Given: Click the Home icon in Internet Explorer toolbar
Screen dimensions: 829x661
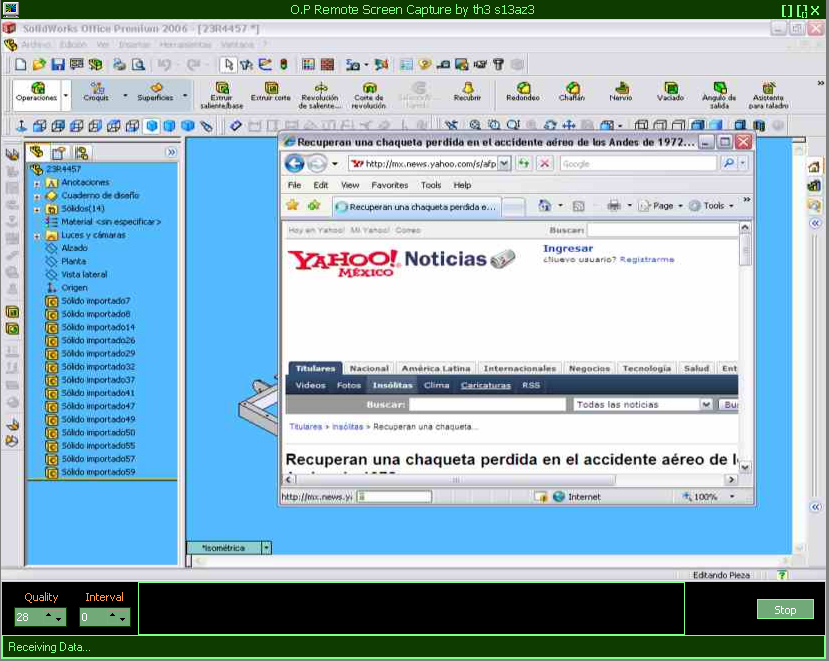Looking at the screenshot, I should (544, 206).
